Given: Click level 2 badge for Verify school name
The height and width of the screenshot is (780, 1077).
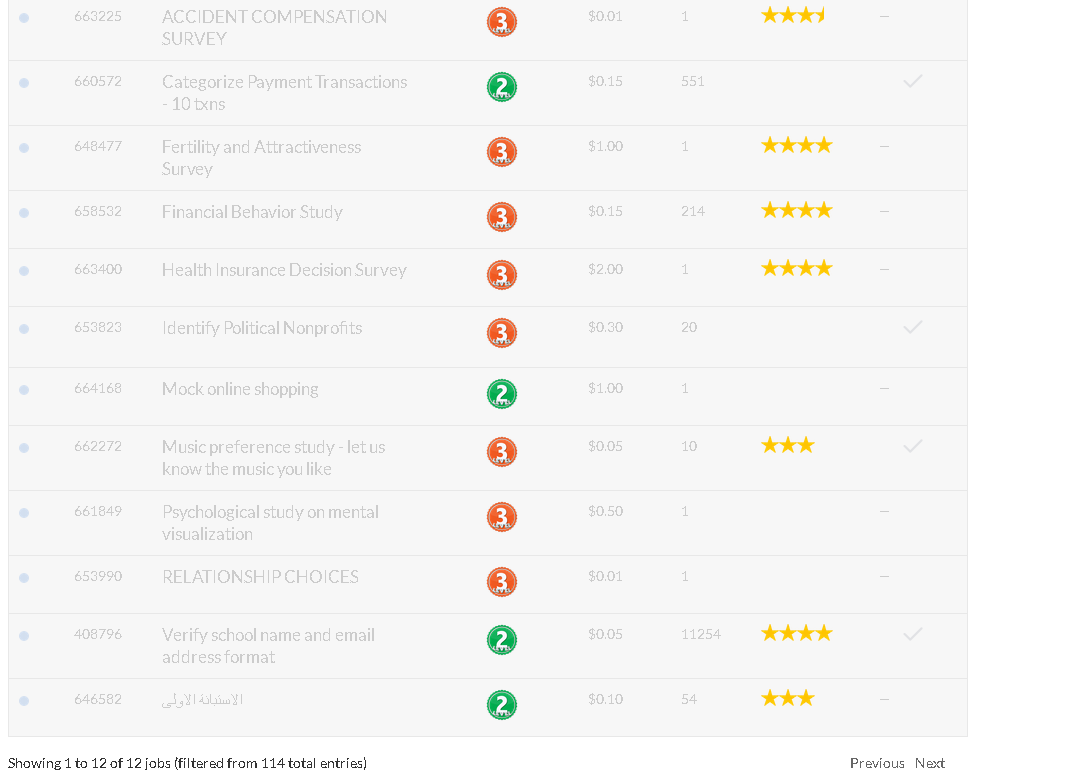Looking at the screenshot, I should pos(502,640).
